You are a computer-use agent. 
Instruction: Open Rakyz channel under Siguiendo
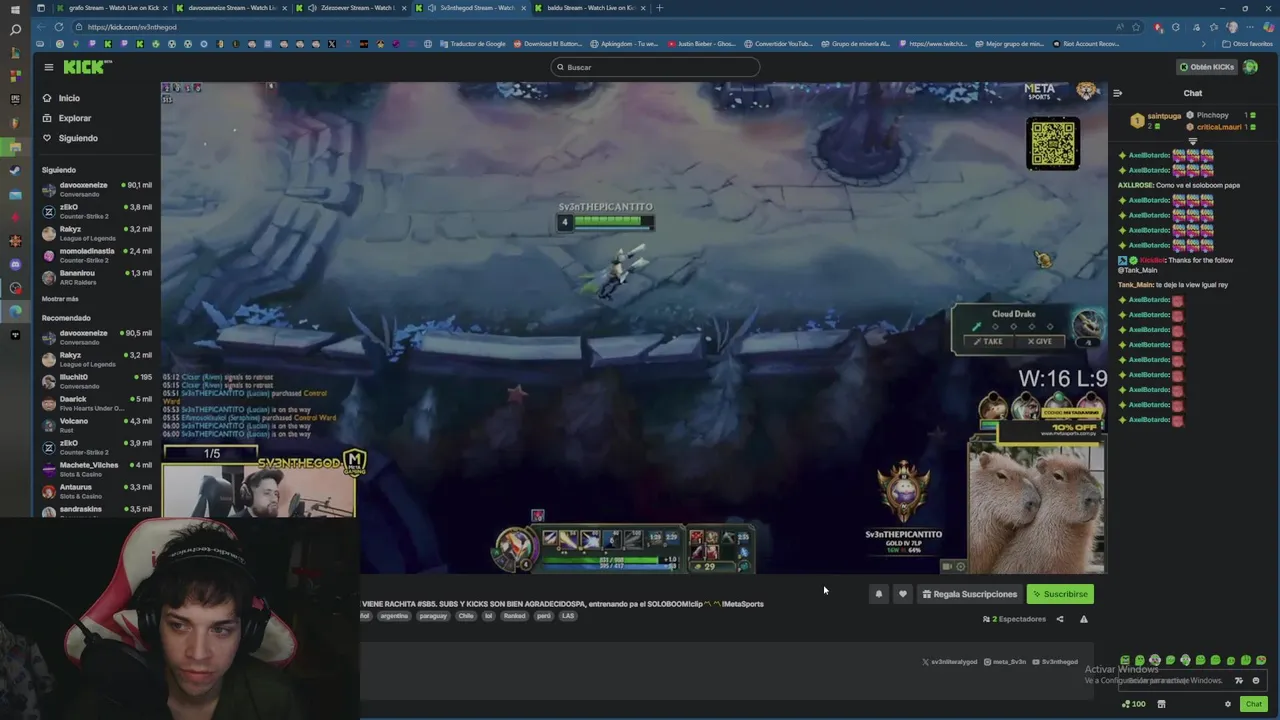(97, 233)
